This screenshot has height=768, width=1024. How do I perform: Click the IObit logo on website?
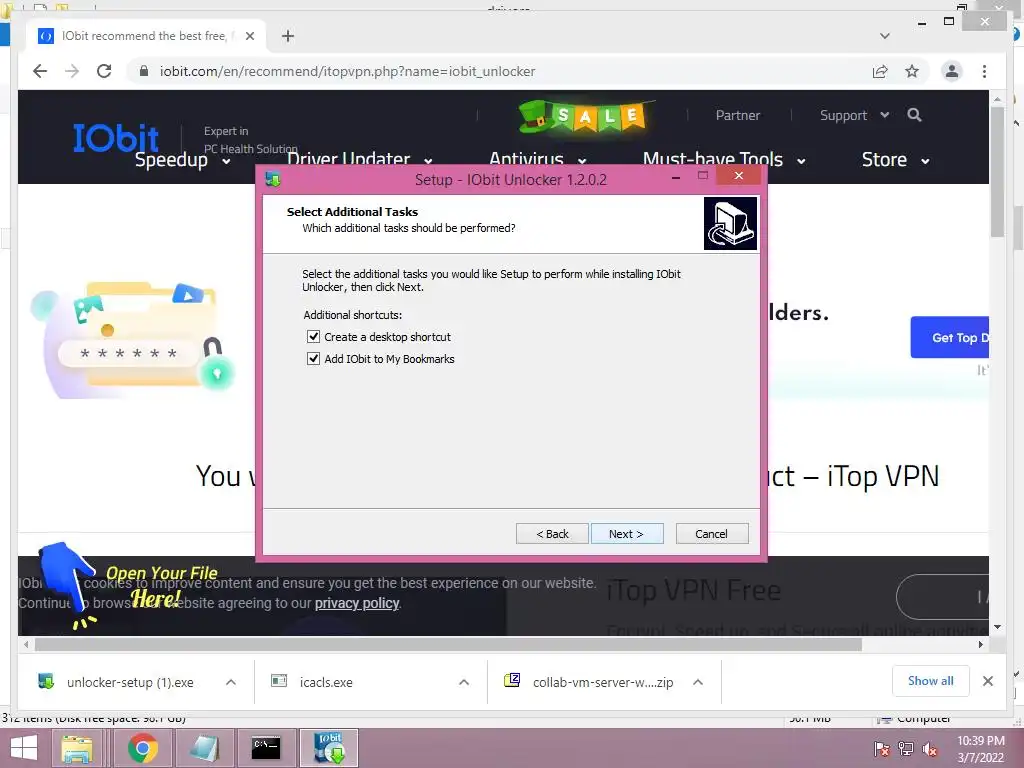(115, 137)
